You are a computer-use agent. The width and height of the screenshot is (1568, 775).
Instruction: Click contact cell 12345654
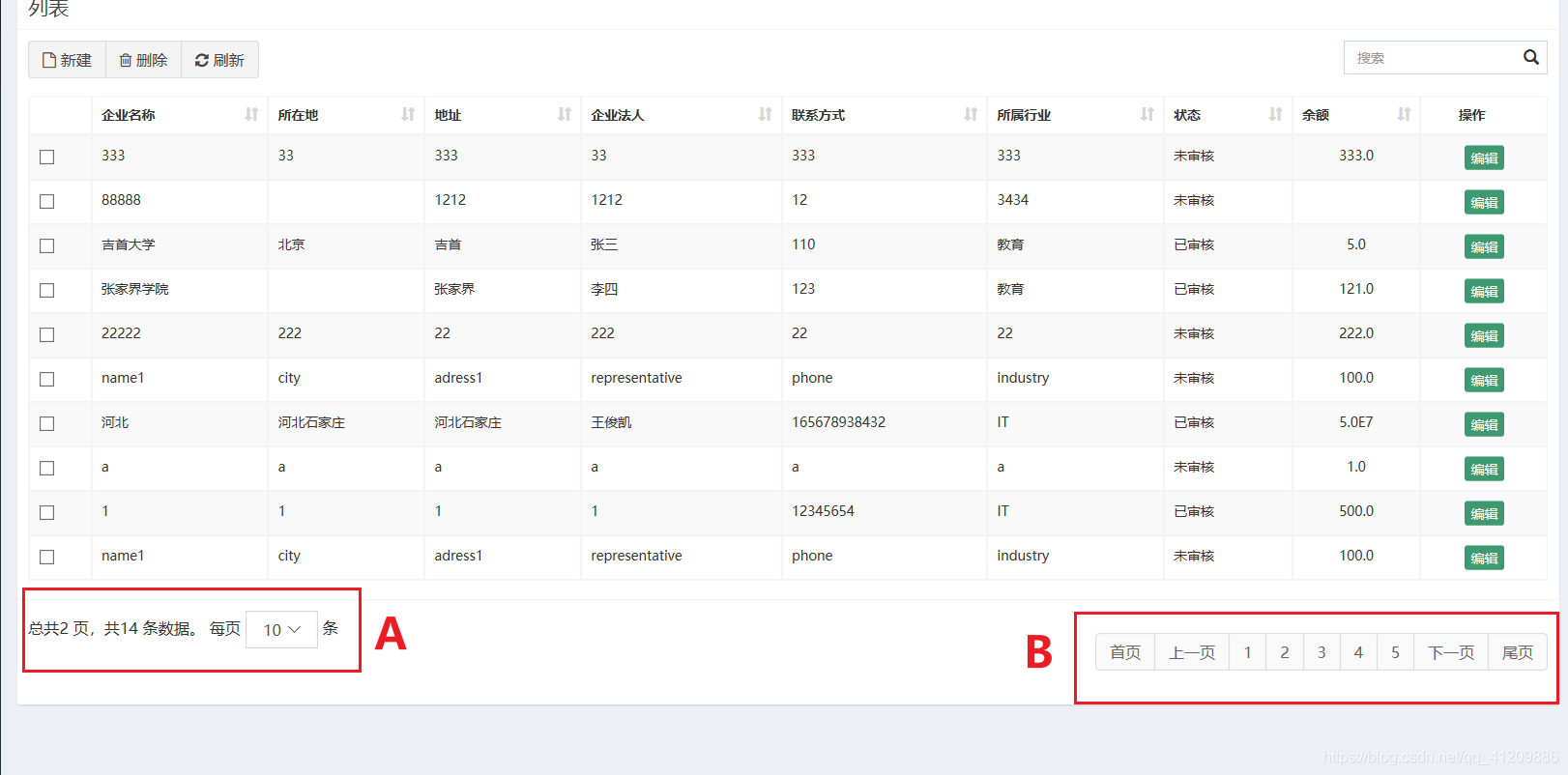(823, 511)
